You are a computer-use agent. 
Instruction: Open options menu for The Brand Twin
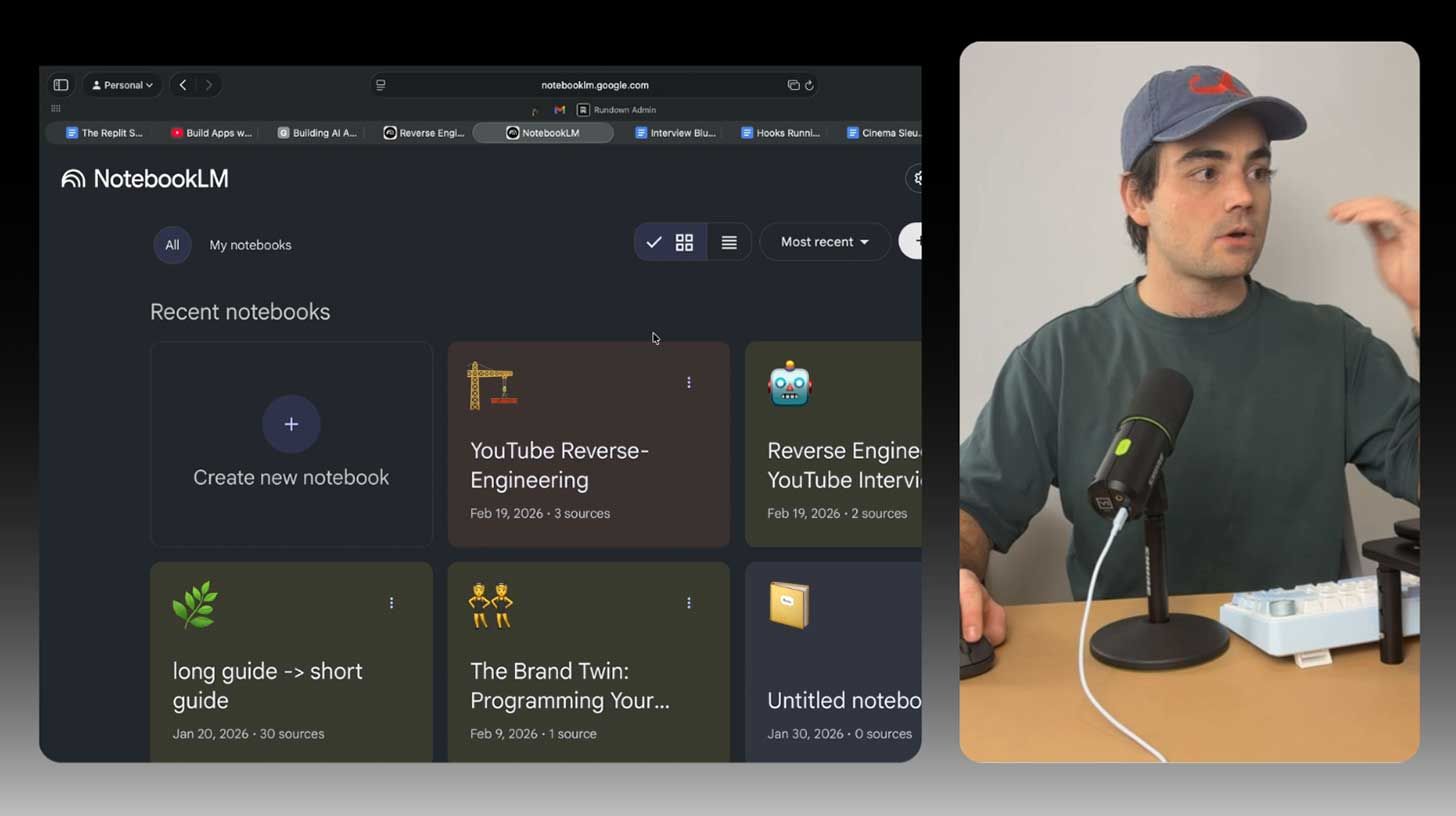click(x=688, y=602)
